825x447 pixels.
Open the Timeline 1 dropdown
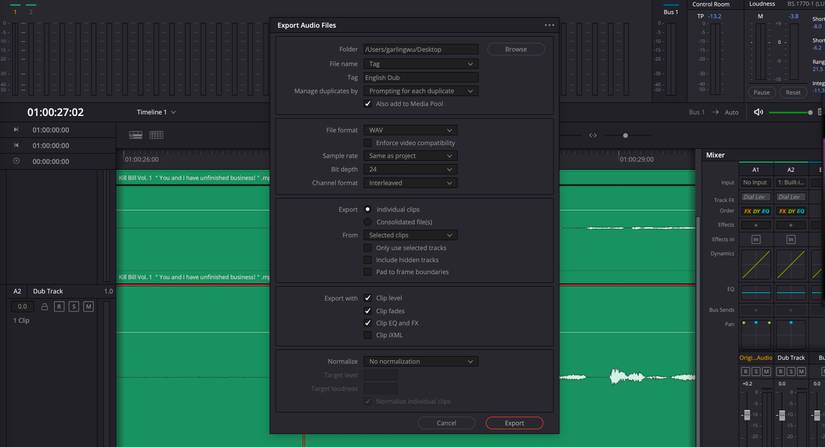pos(156,112)
